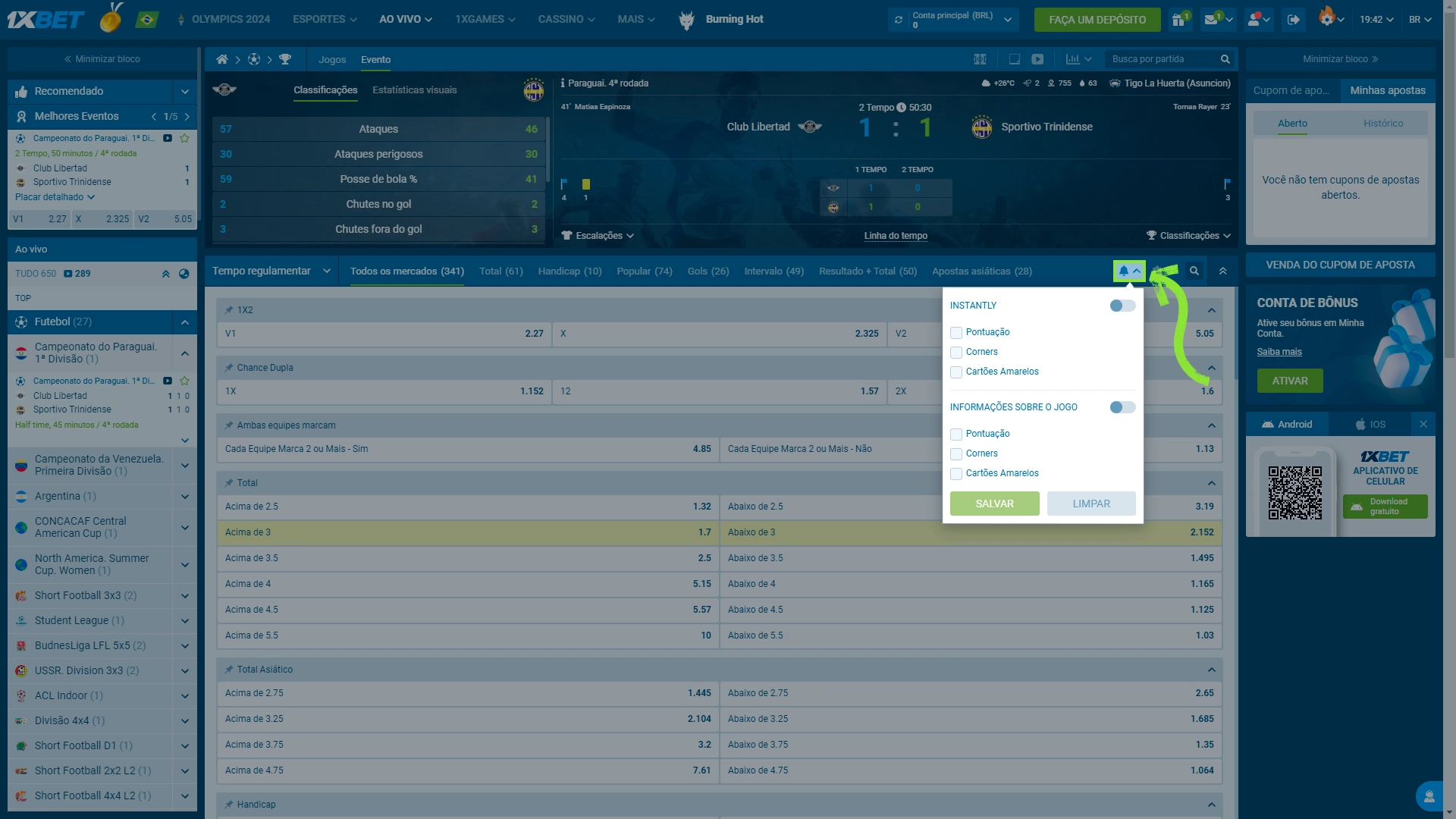Switch to the Jogos tab
The image size is (1456, 819).
point(332,59)
